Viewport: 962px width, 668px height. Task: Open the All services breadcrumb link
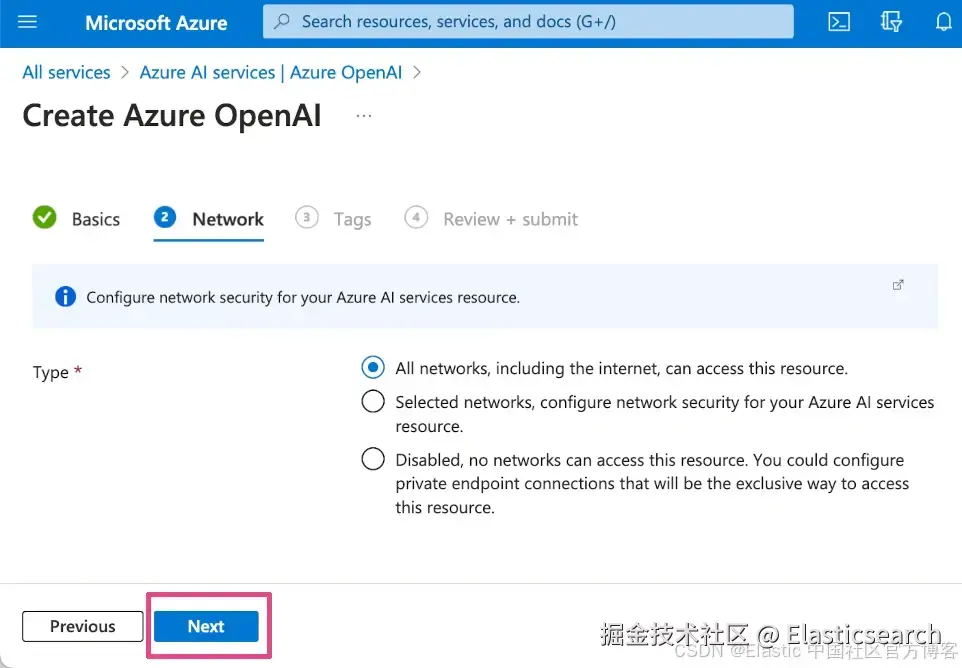[x=66, y=72]
